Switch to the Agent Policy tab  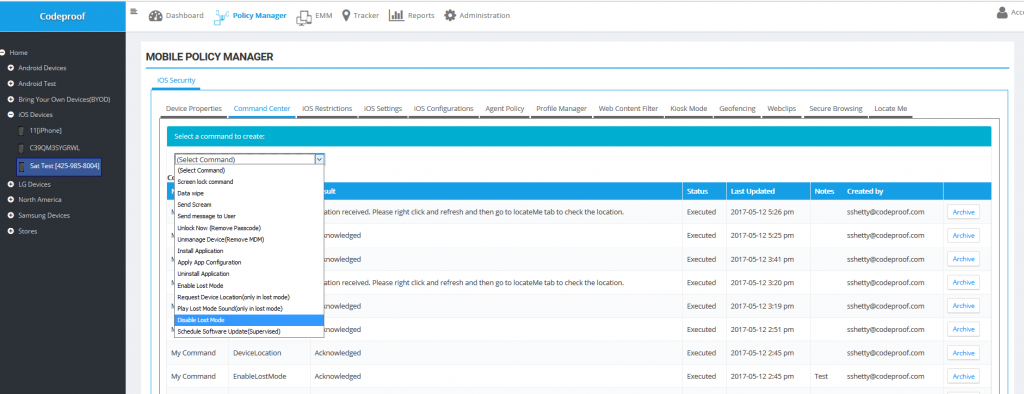click(x=505, y=108)
